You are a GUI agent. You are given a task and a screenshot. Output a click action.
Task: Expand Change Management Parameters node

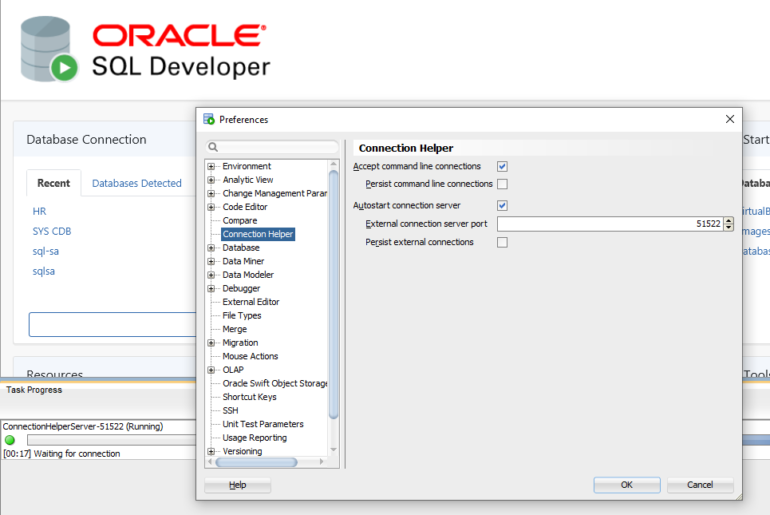pyautogui.click(x=211, y=193)
